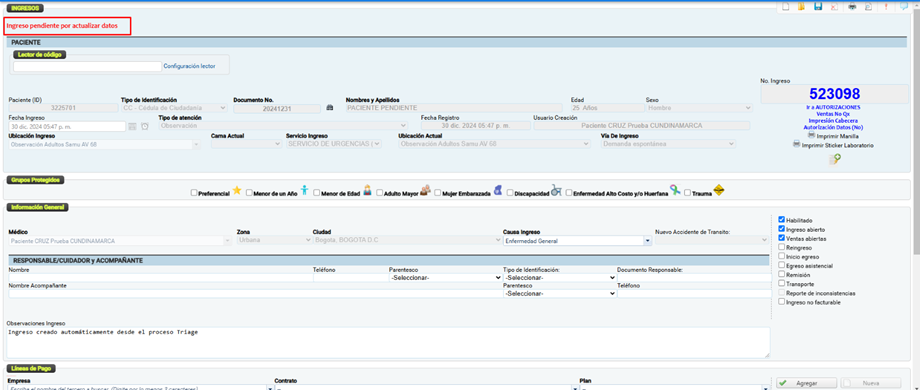Check Enfermedad Alto Costo y/o Huerfana checkbox
920x390 pixels.
pyautogui.click(x=569, y=192)
